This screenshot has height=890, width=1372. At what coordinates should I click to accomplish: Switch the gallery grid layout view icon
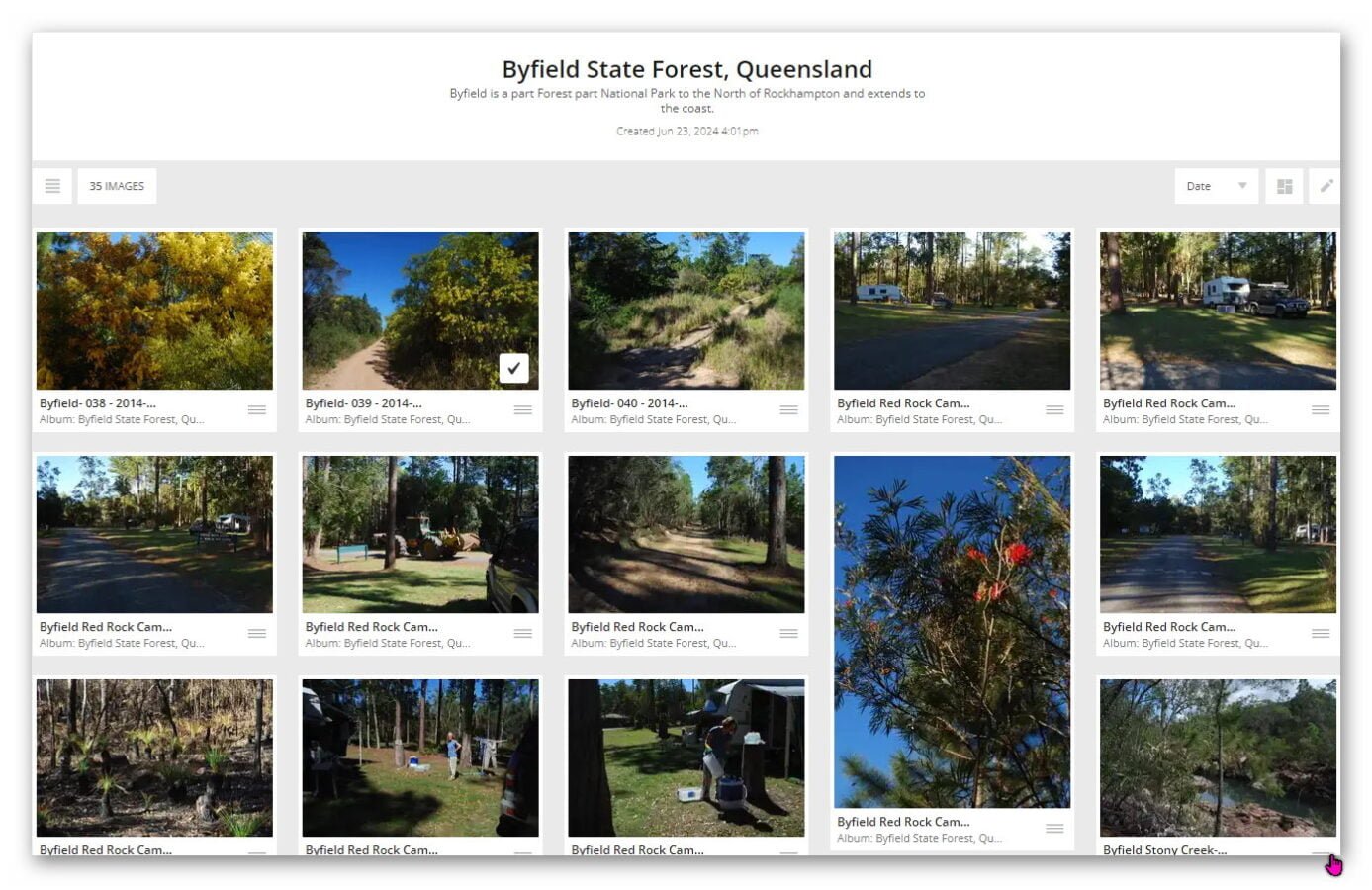tap(1284, 186)
